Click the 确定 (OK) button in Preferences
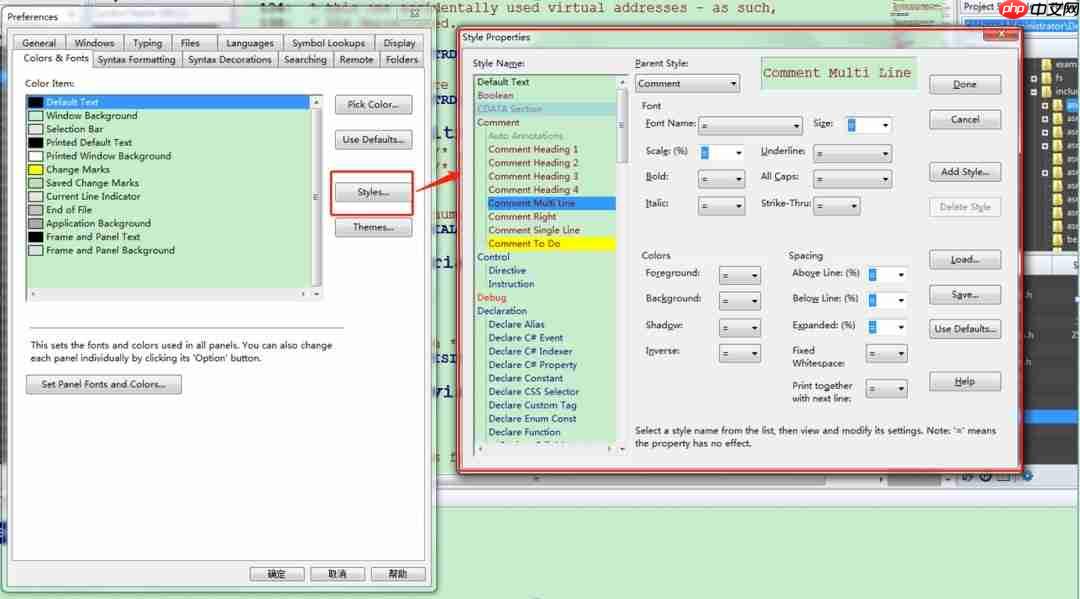The width and height of the screenshot is (1080, 599). (x=276, y=574)
